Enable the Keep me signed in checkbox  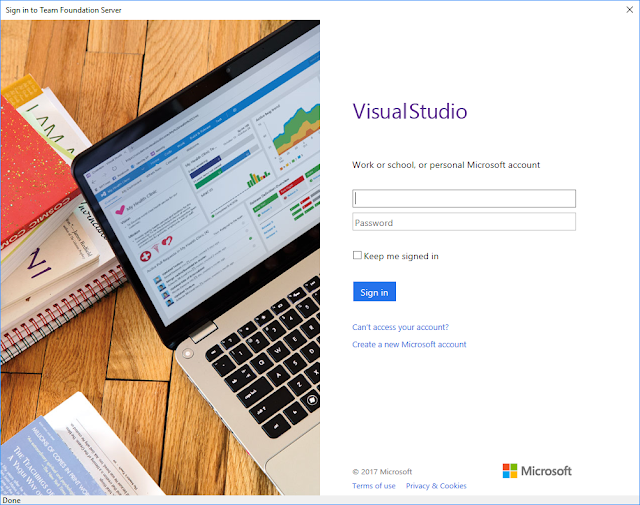point(357,255)
